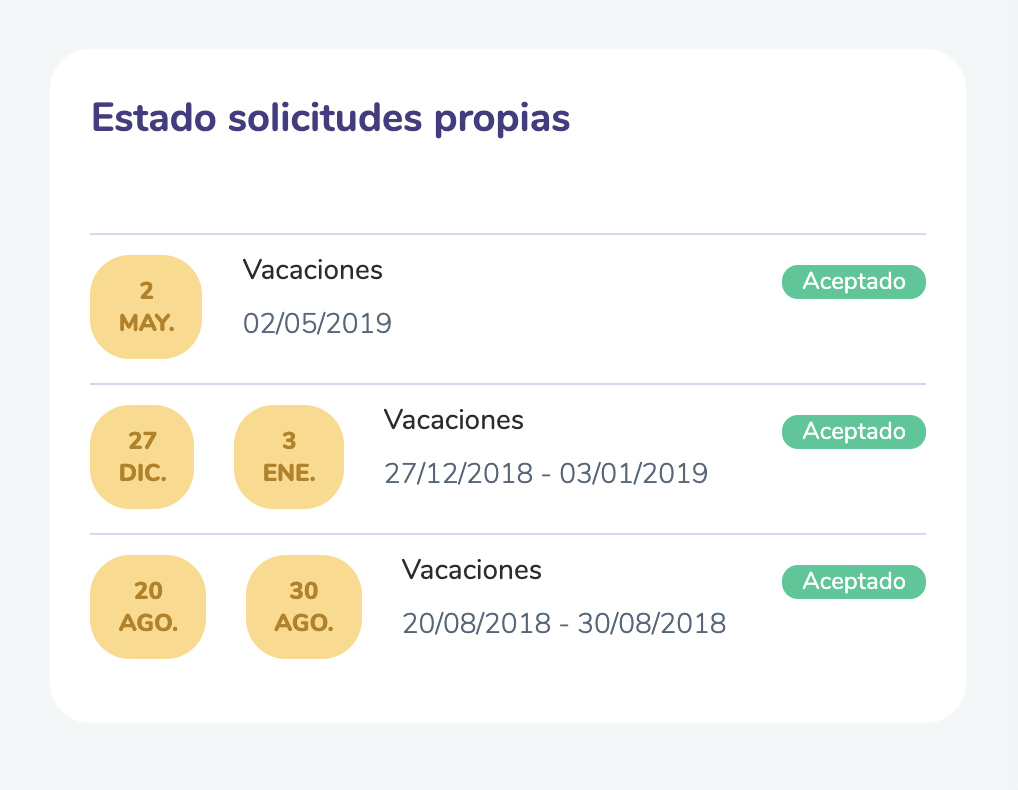This screenshot has height=790, width=1018.
Task: Click the divider line above the May request
Action: [508, 234]
